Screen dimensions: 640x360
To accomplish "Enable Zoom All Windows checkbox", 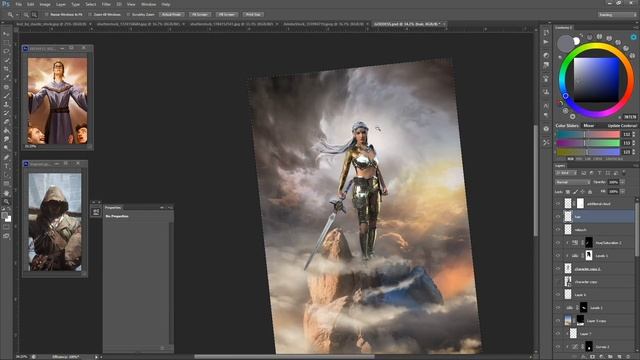I will 90,15.
